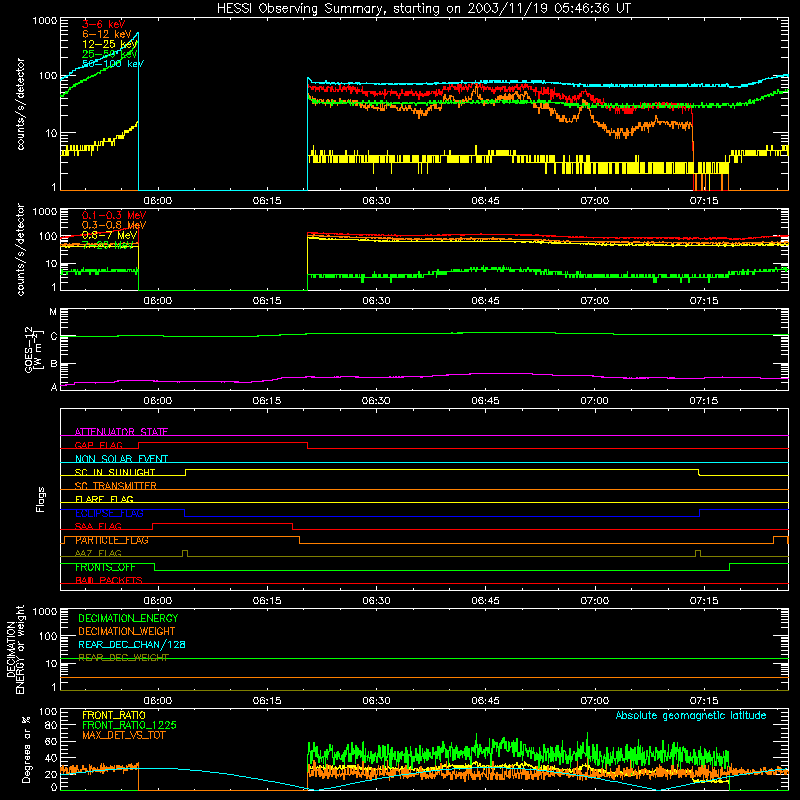Click the DECIMATION_ENERGY legend label
Viewport: 800px width, 800px height.
pos(128,618)
